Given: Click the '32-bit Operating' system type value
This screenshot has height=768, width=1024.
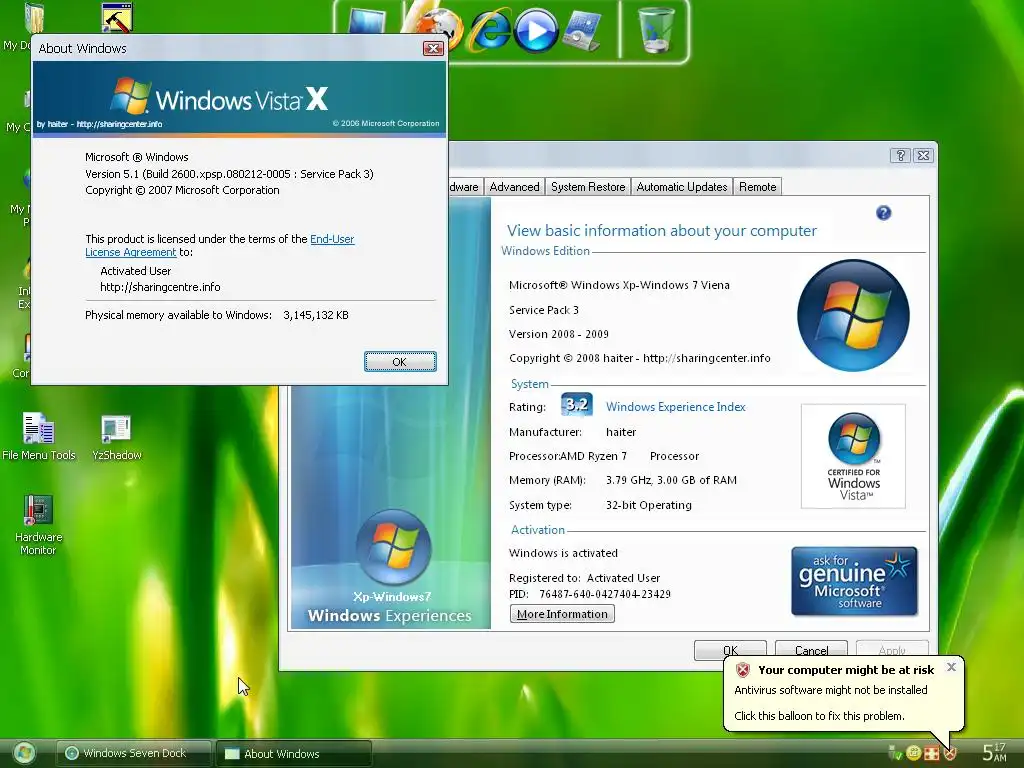Looking at the screenshot, I should point(648,505).
